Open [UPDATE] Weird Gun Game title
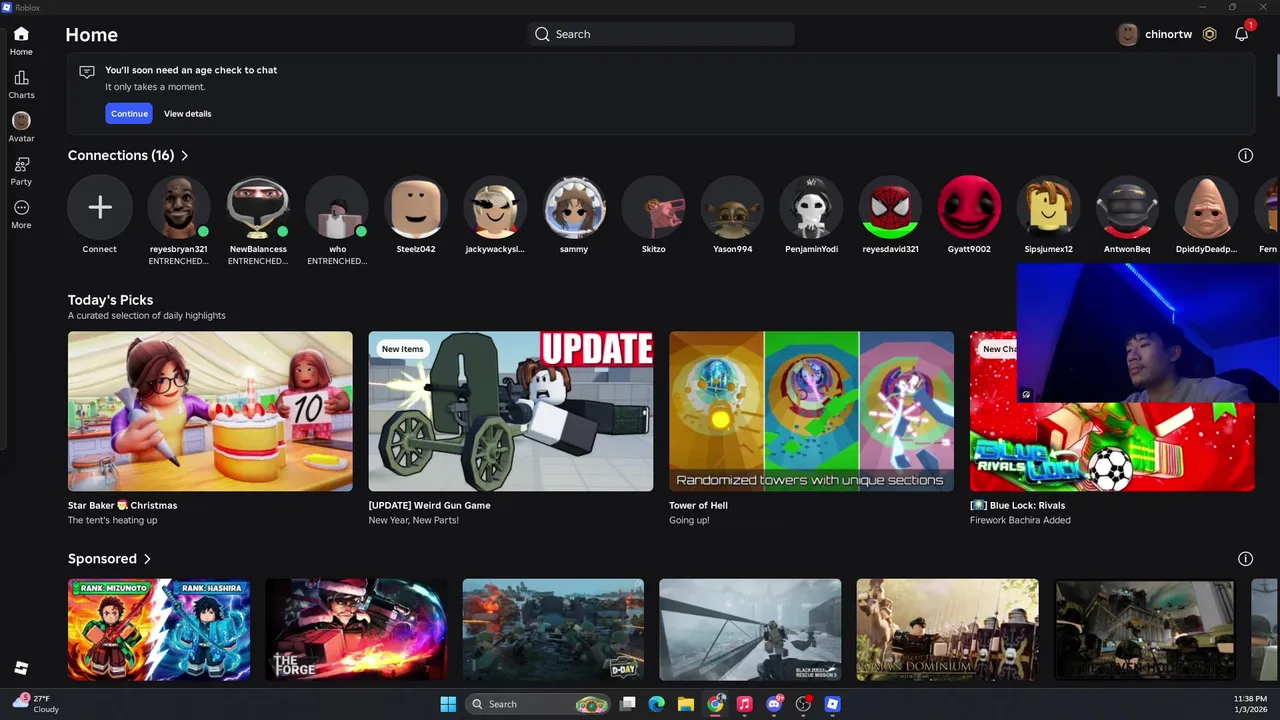Screen dimensions: 1280x720 tap(430, 506)
